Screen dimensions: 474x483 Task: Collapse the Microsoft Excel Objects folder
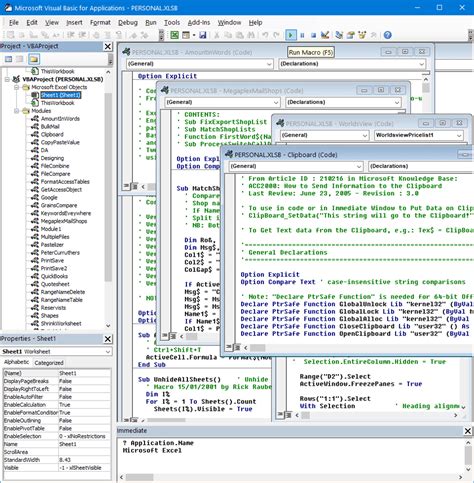coord(16,87)
